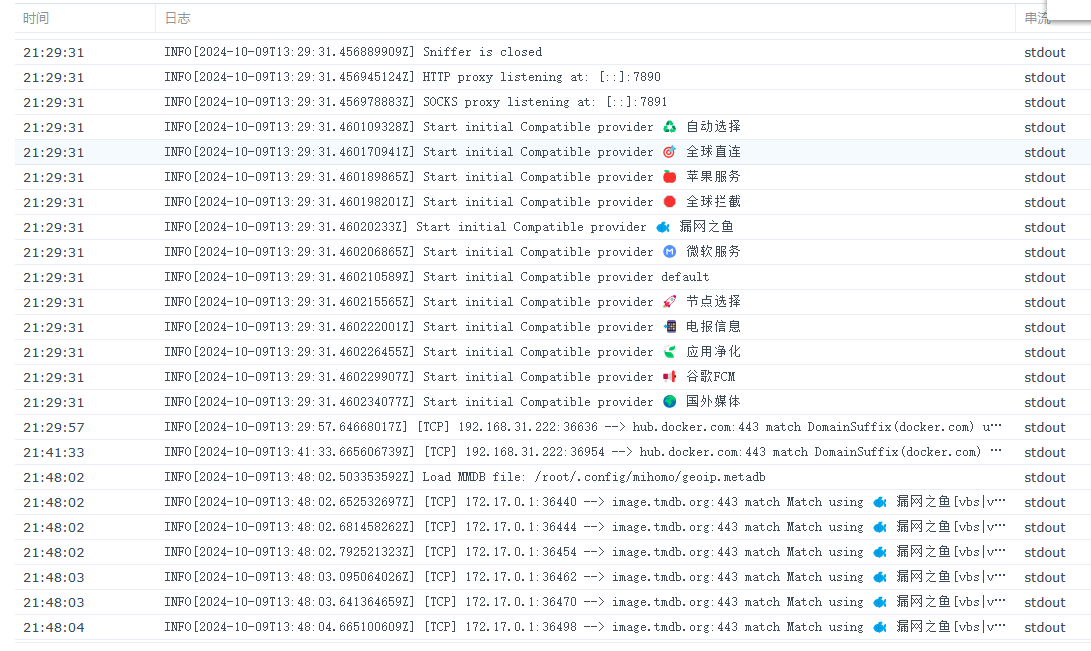Select the HTTP proxy listening log entry
This screenshot has height=651, width=1091.
412,77
